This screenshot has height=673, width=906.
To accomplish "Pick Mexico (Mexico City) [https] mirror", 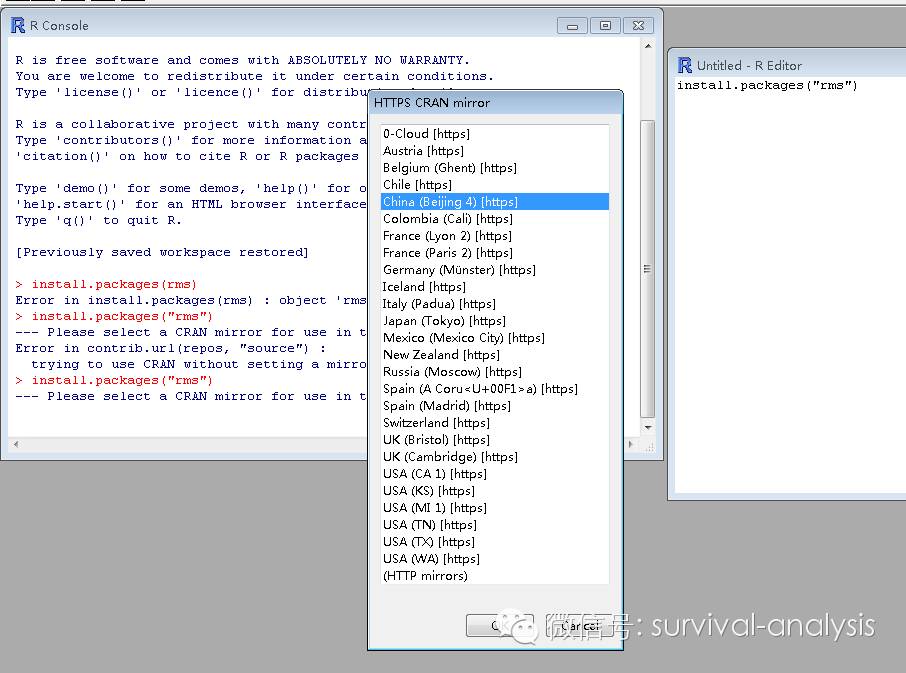I will point(495,338).
